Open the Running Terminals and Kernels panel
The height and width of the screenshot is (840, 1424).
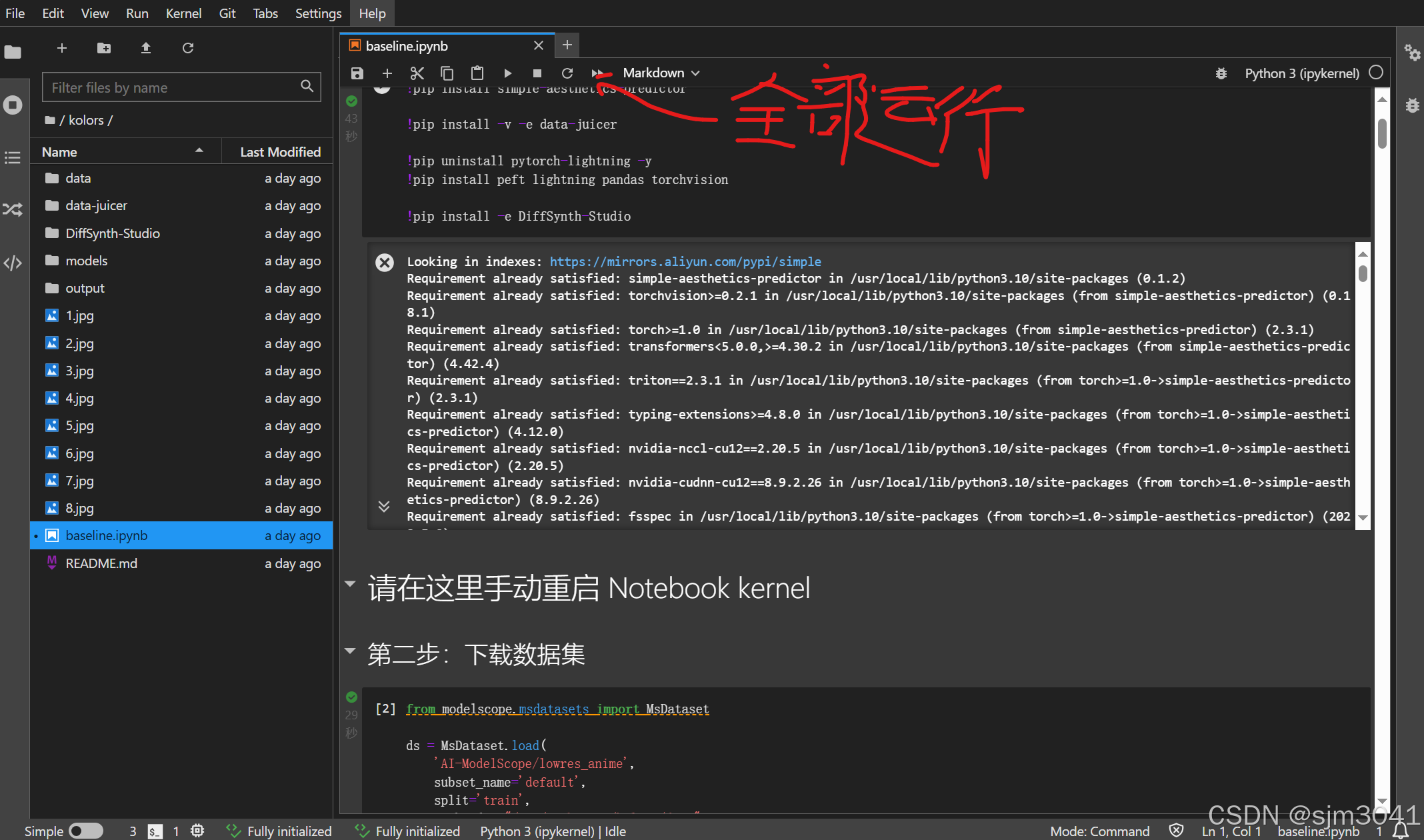coord(13,105)
